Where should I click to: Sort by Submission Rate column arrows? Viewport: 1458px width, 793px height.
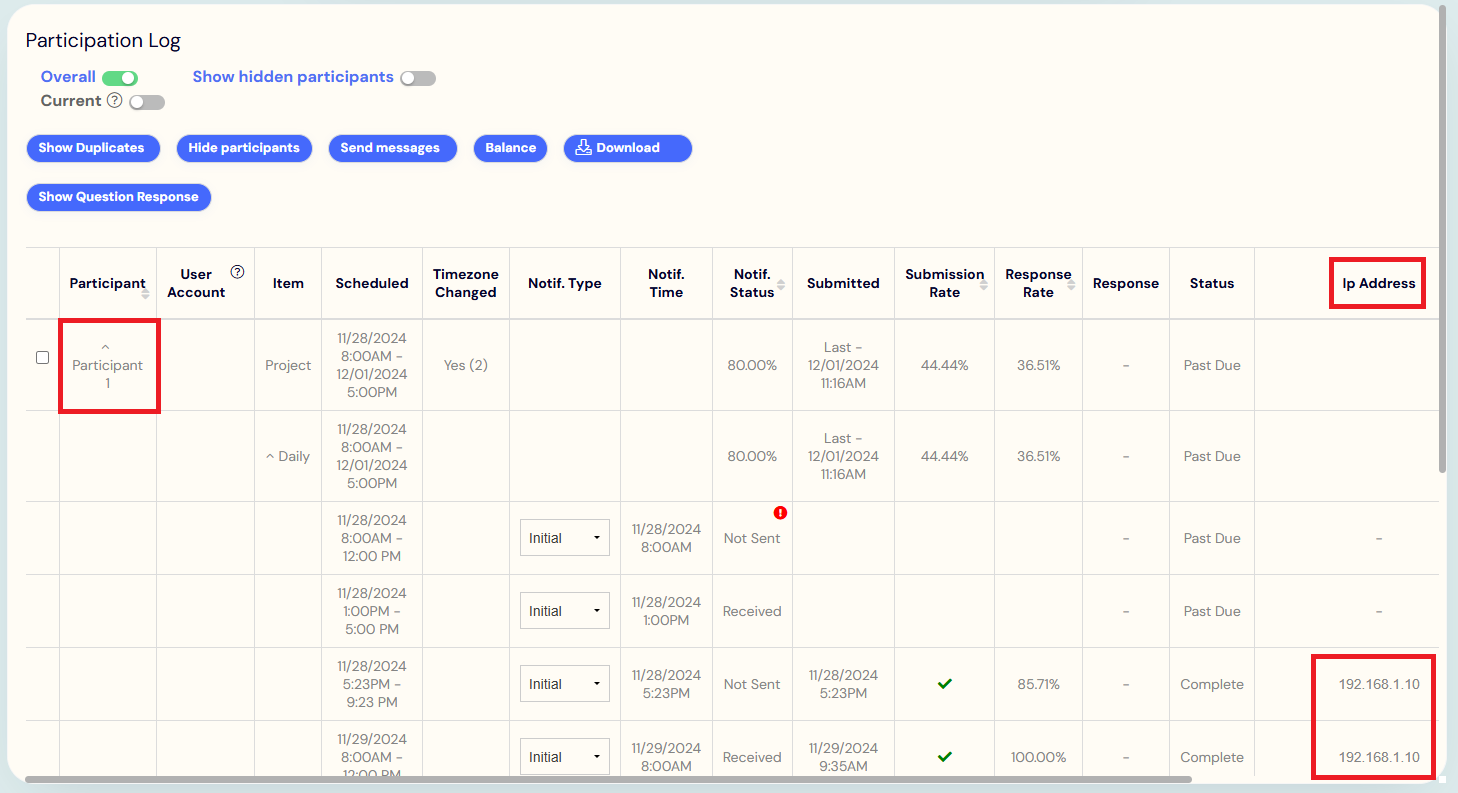point(984,284)
